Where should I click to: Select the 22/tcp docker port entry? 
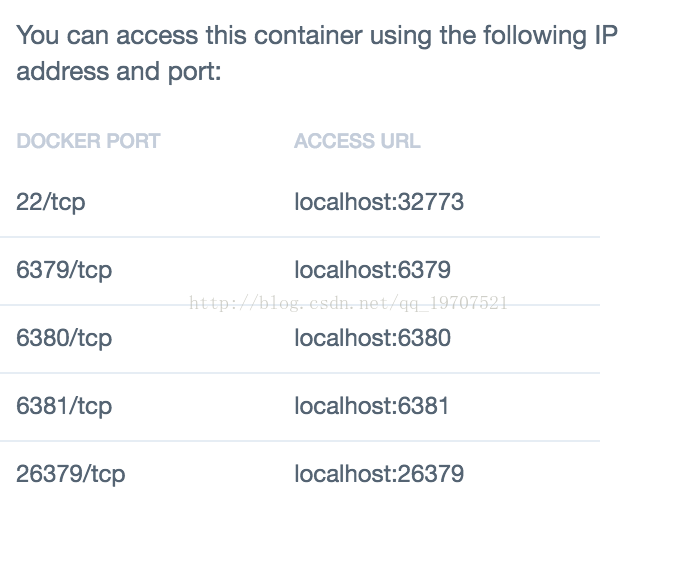[x=51, y=202]
